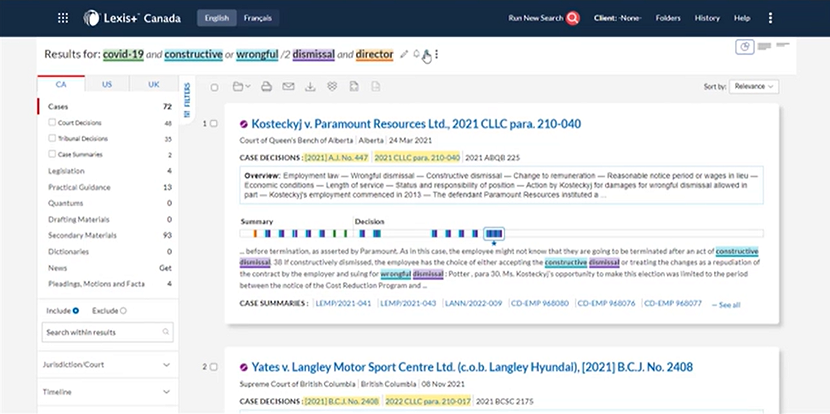Open case summary CD-EMP 968080

pyautogui.click(x=540, y=303)
